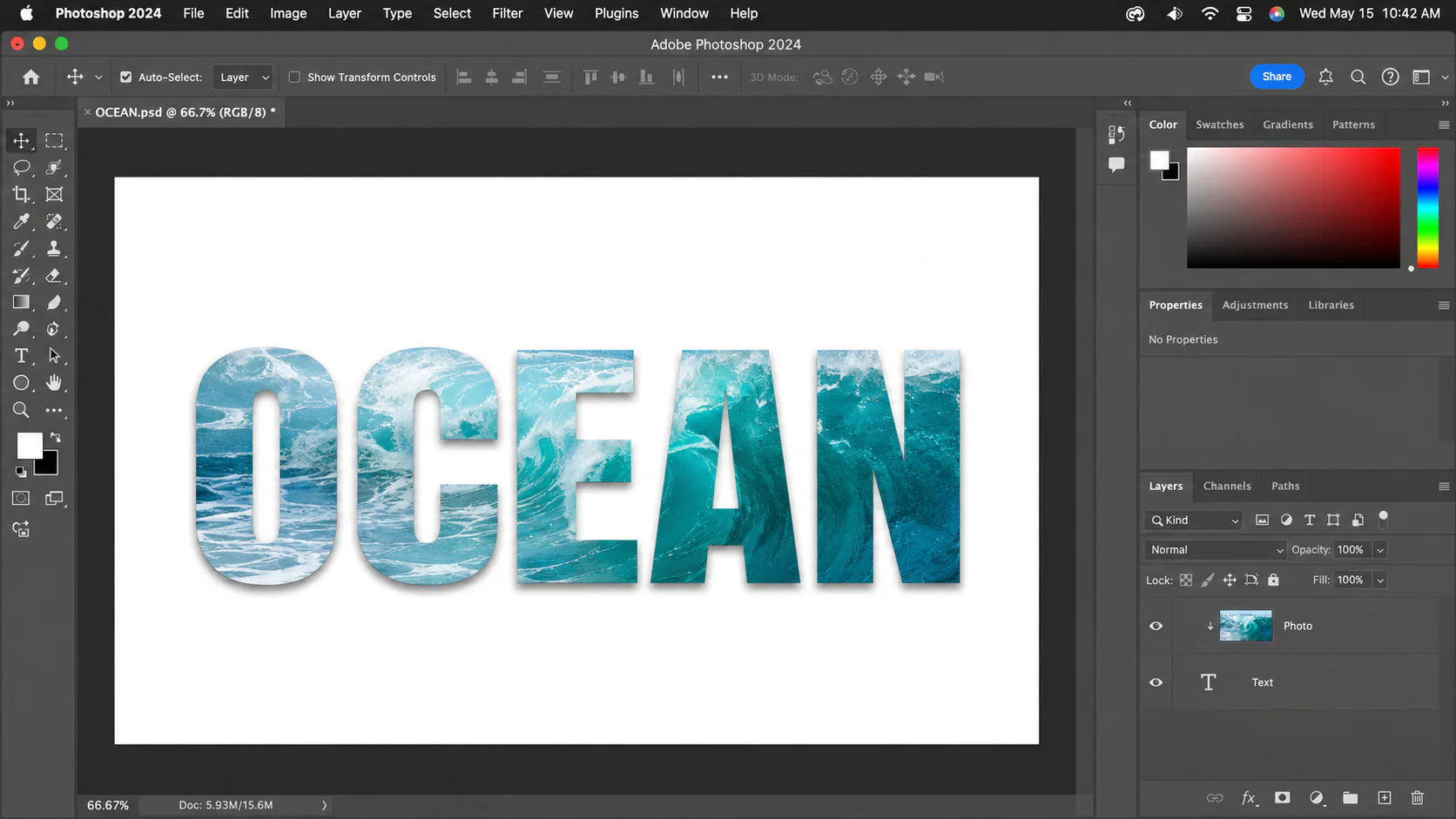Image resolution: width=1456 pixels, height=819 pixels.
Task: Open the Auto-Select Layer dropdown
Action: (243, 77)
